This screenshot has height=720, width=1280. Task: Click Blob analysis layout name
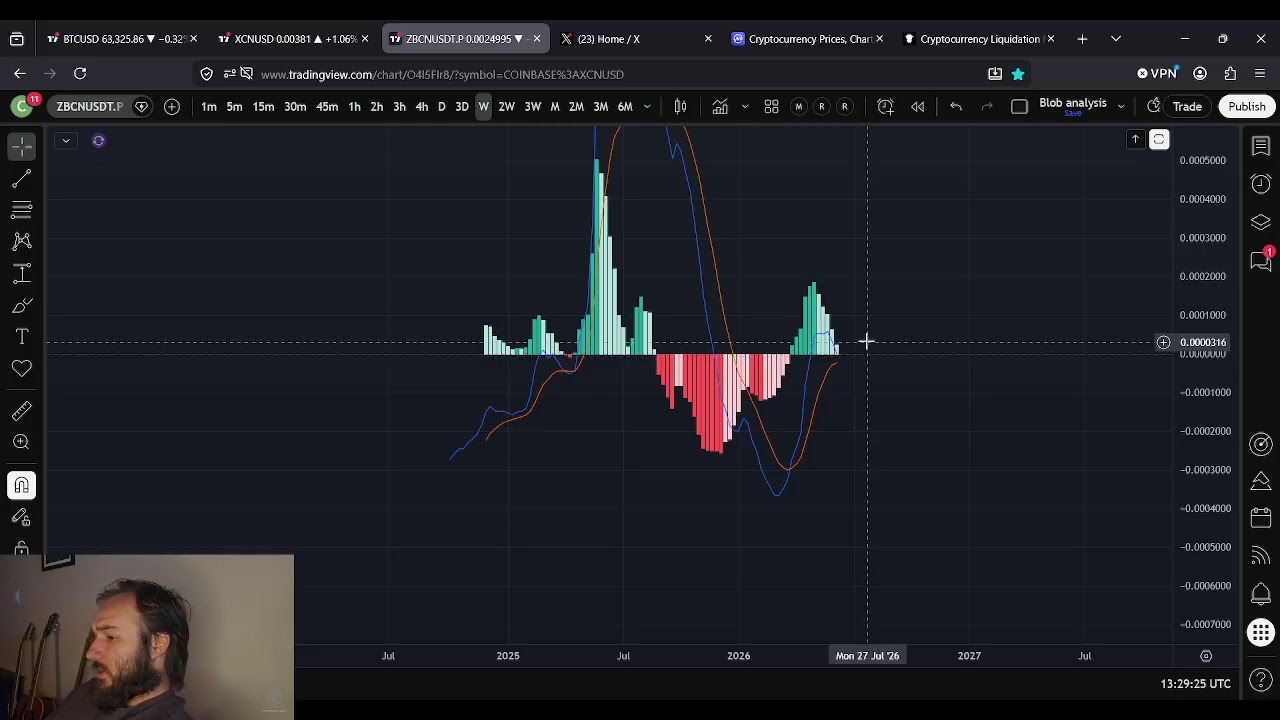click(1072, 103)
